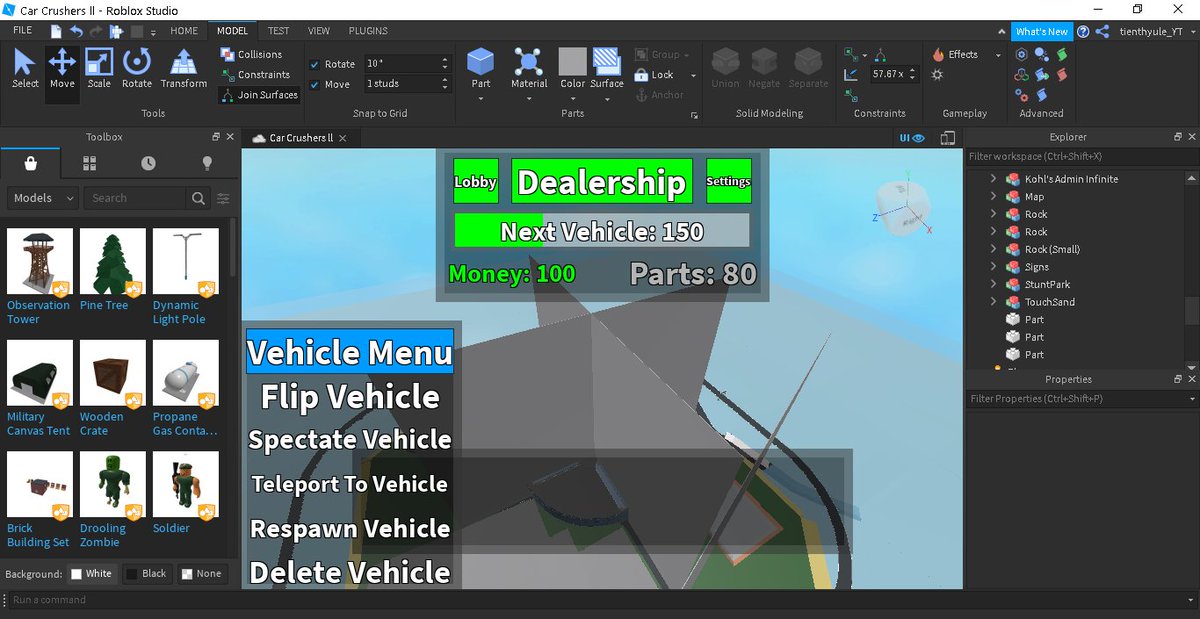Disable Rotate snapping checkbox
This screenshot has width=1200, height=619.
point(315,64)
